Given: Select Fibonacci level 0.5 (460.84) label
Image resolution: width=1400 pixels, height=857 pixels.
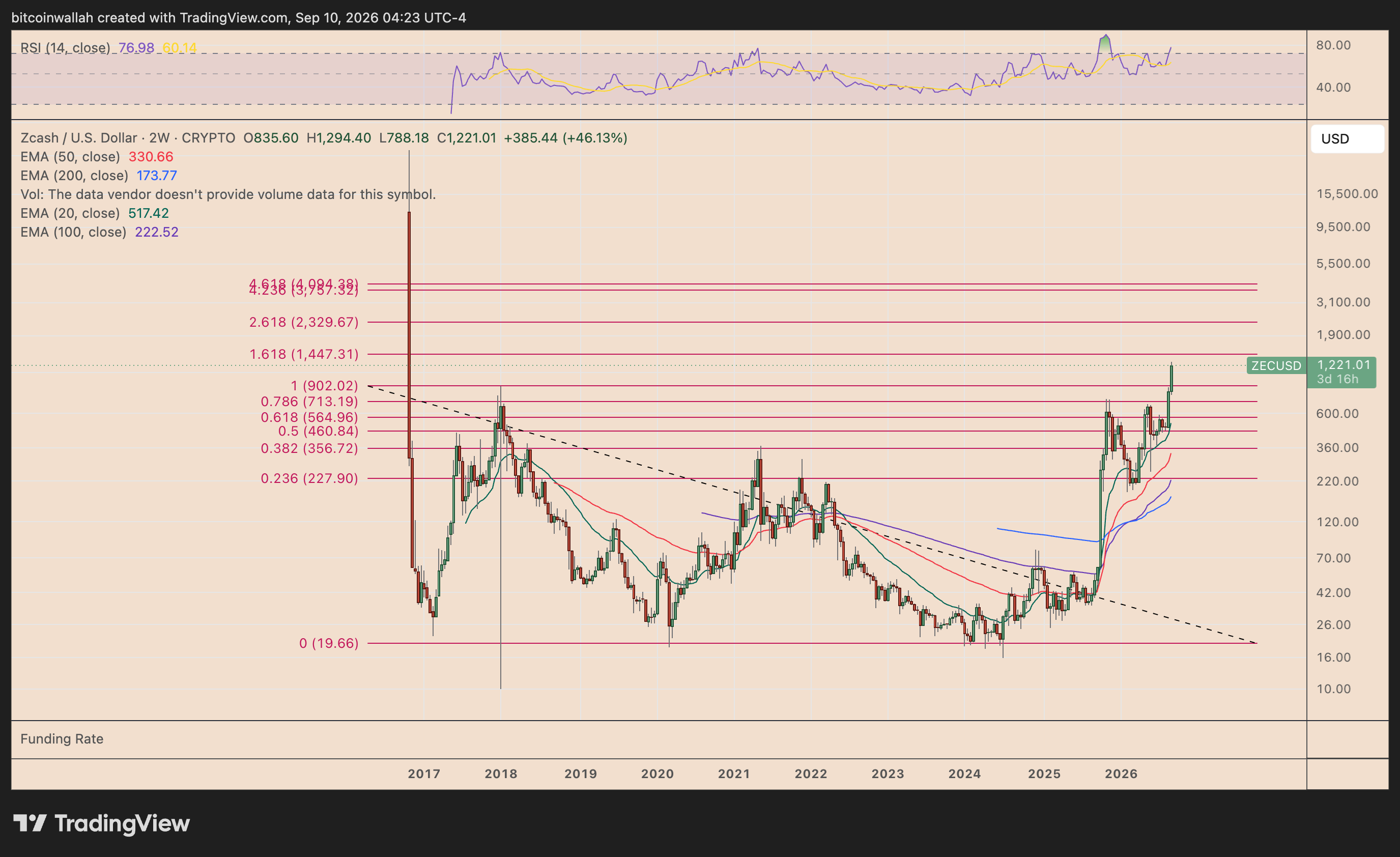Looking at the screenshot, I should pyautogui.click(x=318, y=432).
